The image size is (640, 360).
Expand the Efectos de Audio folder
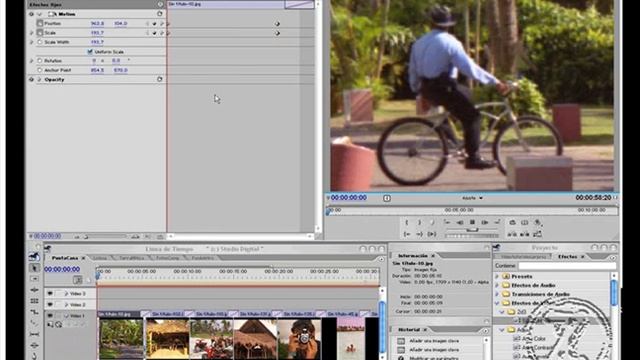tap(497, 285)
